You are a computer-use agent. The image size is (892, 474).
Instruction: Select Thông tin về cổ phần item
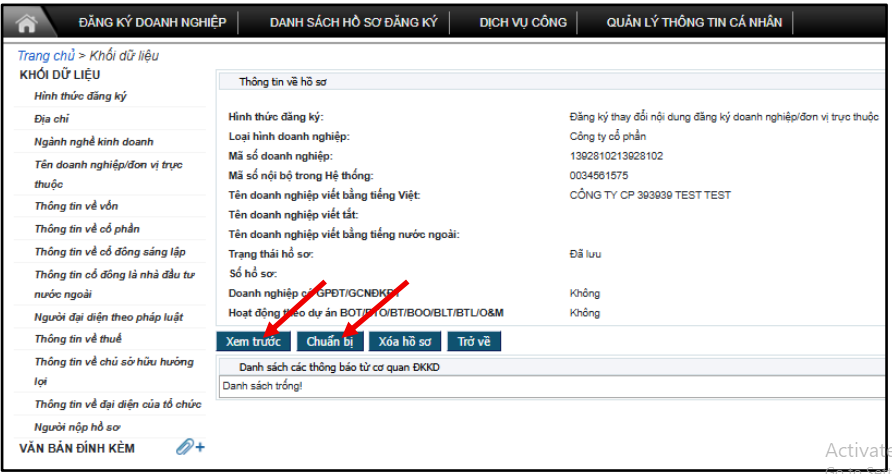[x=87, y=229]
